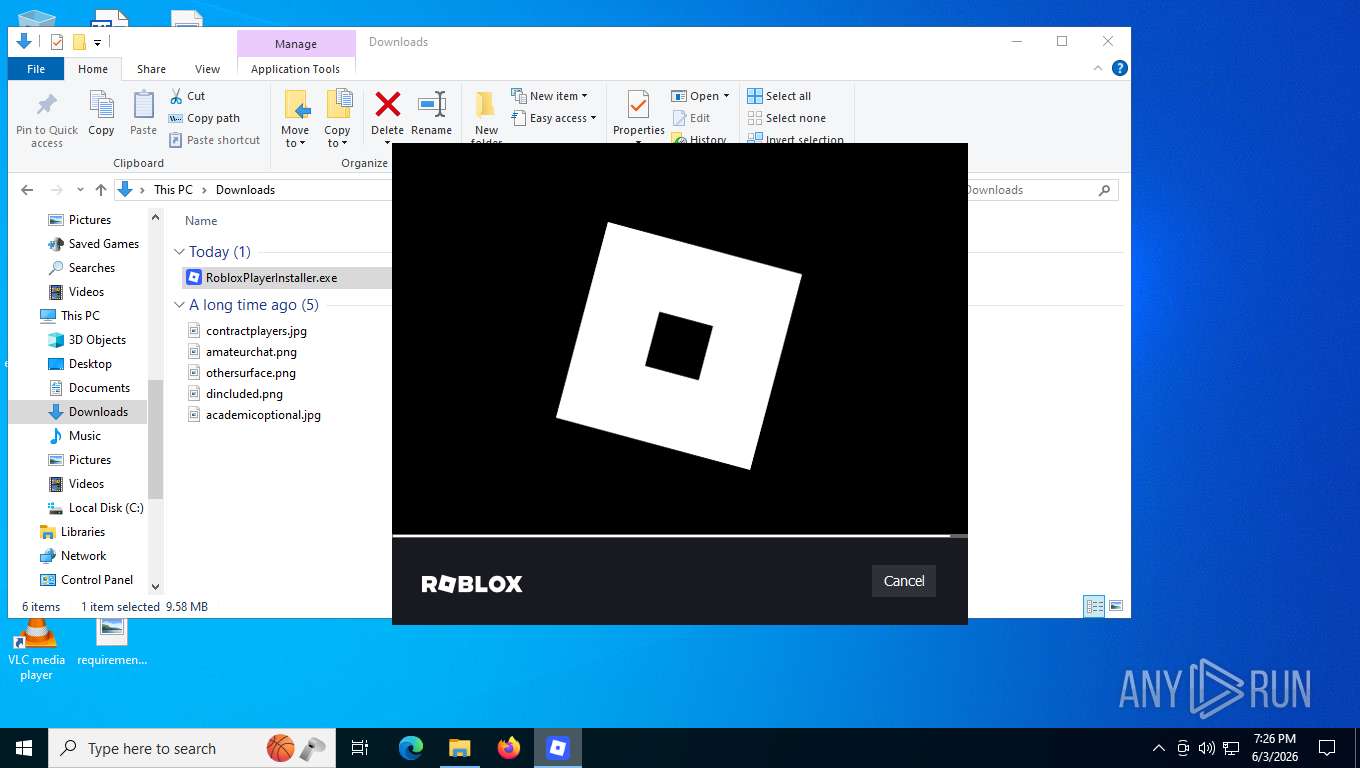Open Libraries in navigation pane
Viewport: 1360px width, 768px height.
82,532
